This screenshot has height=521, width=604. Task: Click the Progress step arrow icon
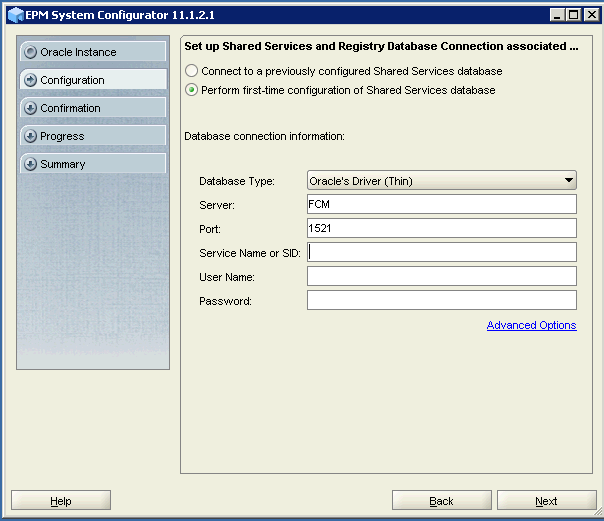click(30, 136)
